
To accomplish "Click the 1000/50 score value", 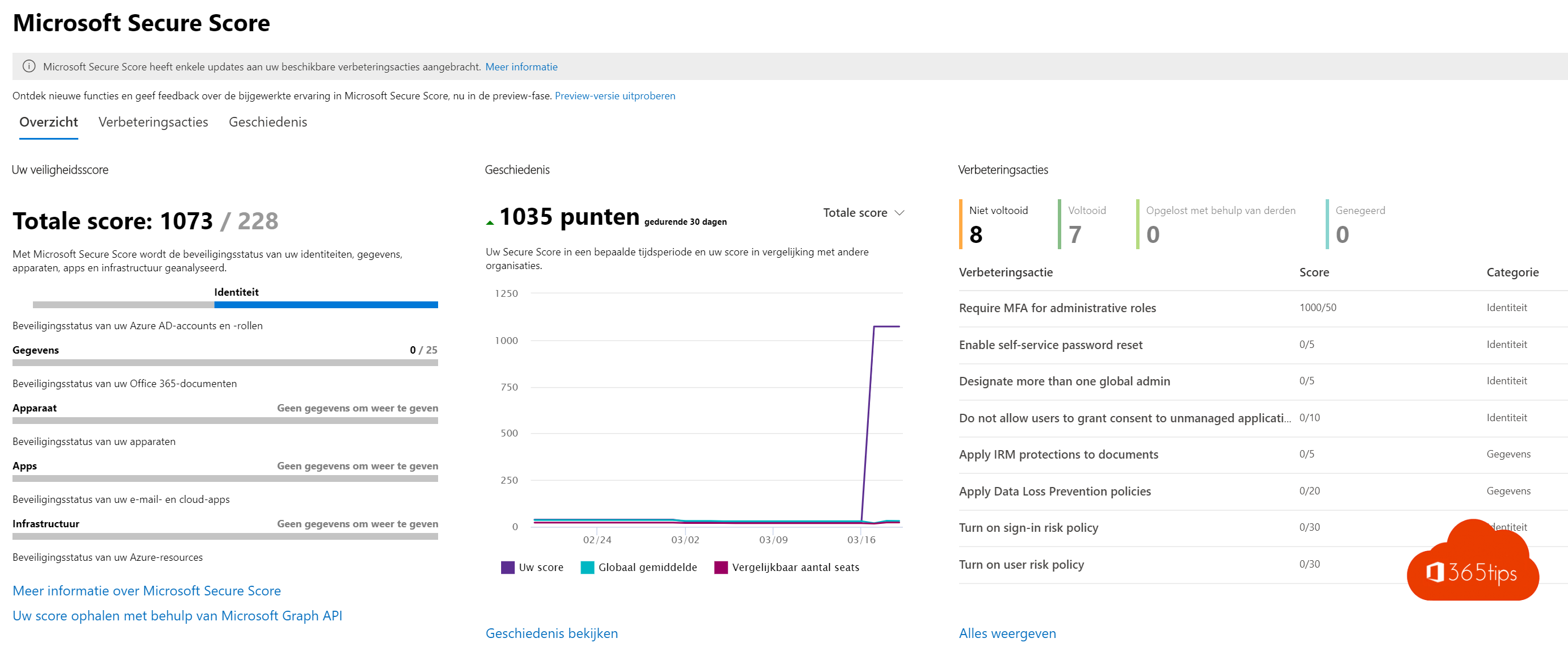I will click(x=1317, y=308).
